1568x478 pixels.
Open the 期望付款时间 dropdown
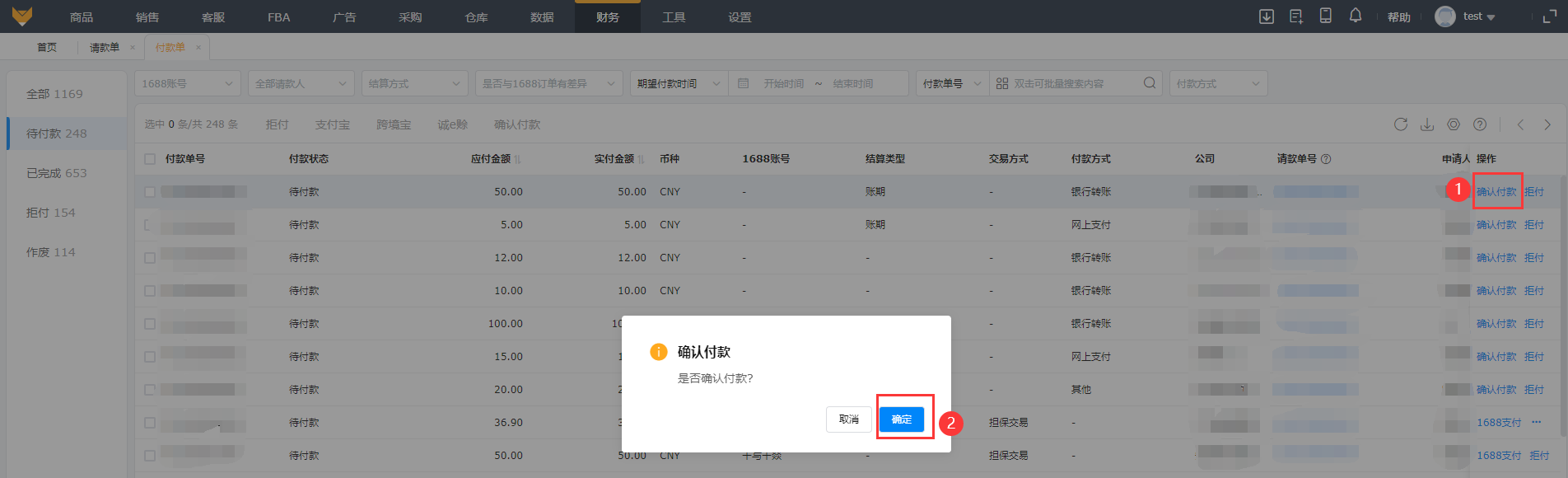coord(679,83)
